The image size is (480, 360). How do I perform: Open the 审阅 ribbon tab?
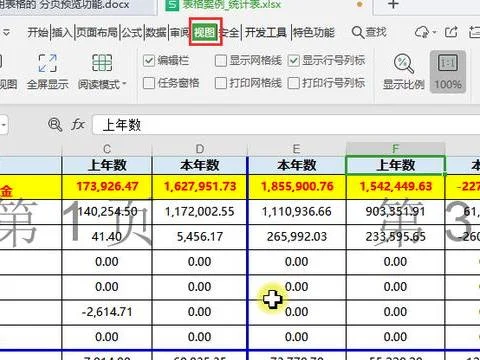[180, 33]
